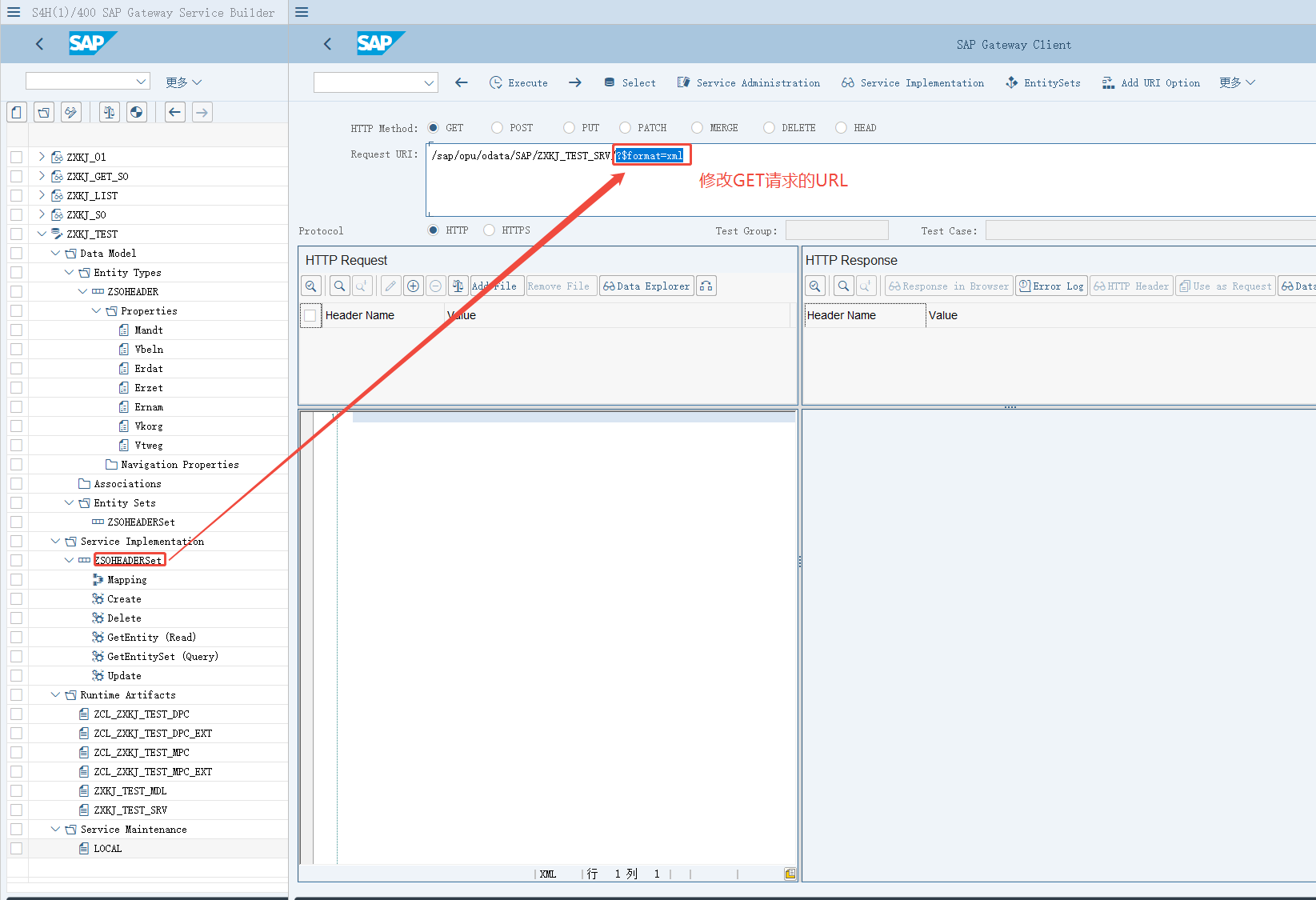Select the MERGE HTTP method radio button
The height and width of the screenshot is (900, 1316).
point(697,128)
